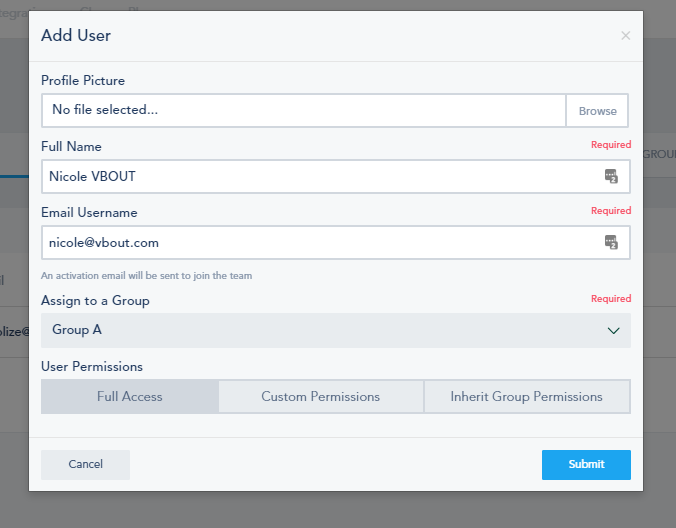
Task: Open the Assign to a Group dropdown
Action: (x=336, y=330)
